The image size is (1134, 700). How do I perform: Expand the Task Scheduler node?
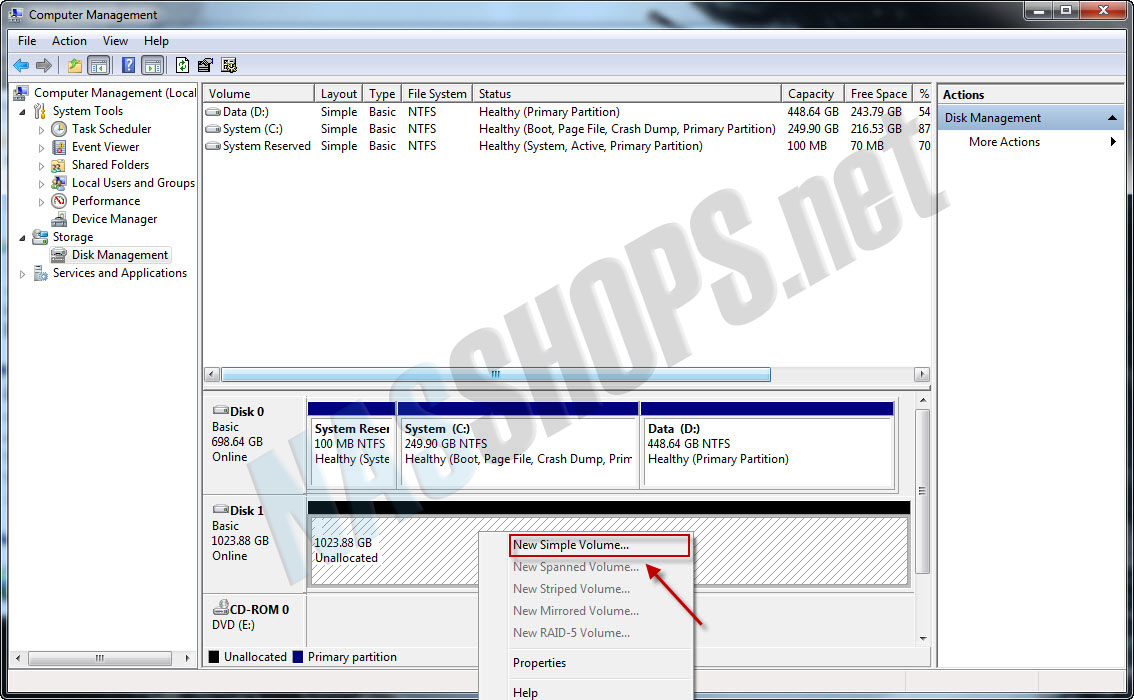point(41,130)
